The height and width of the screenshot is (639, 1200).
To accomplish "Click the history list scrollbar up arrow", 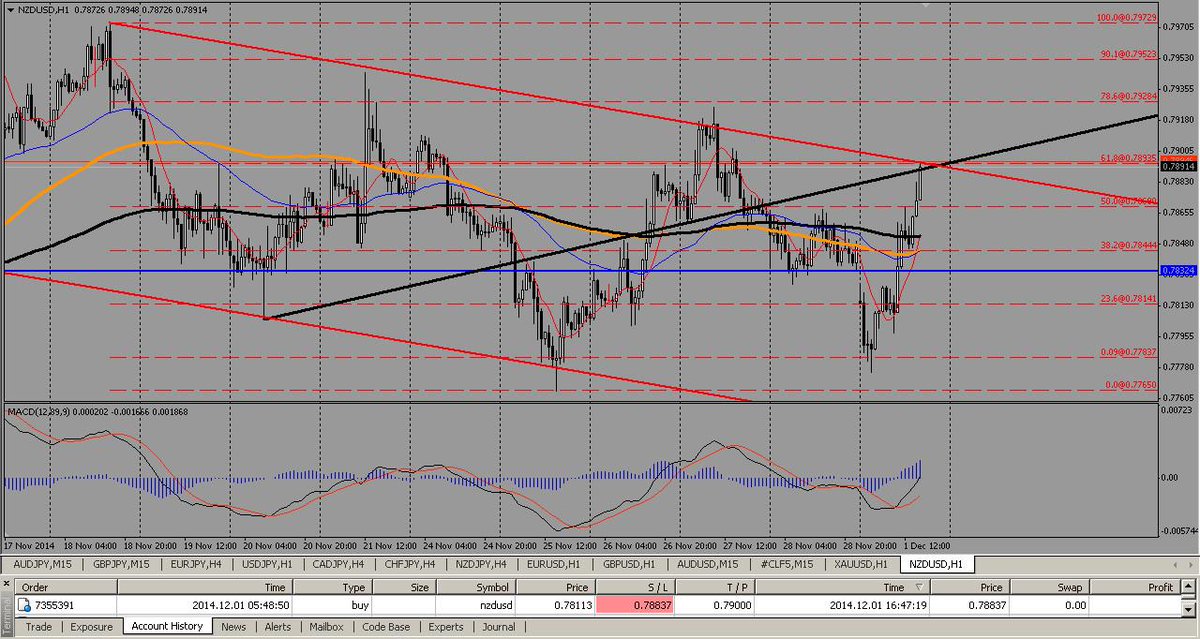I will [1190, 587].
